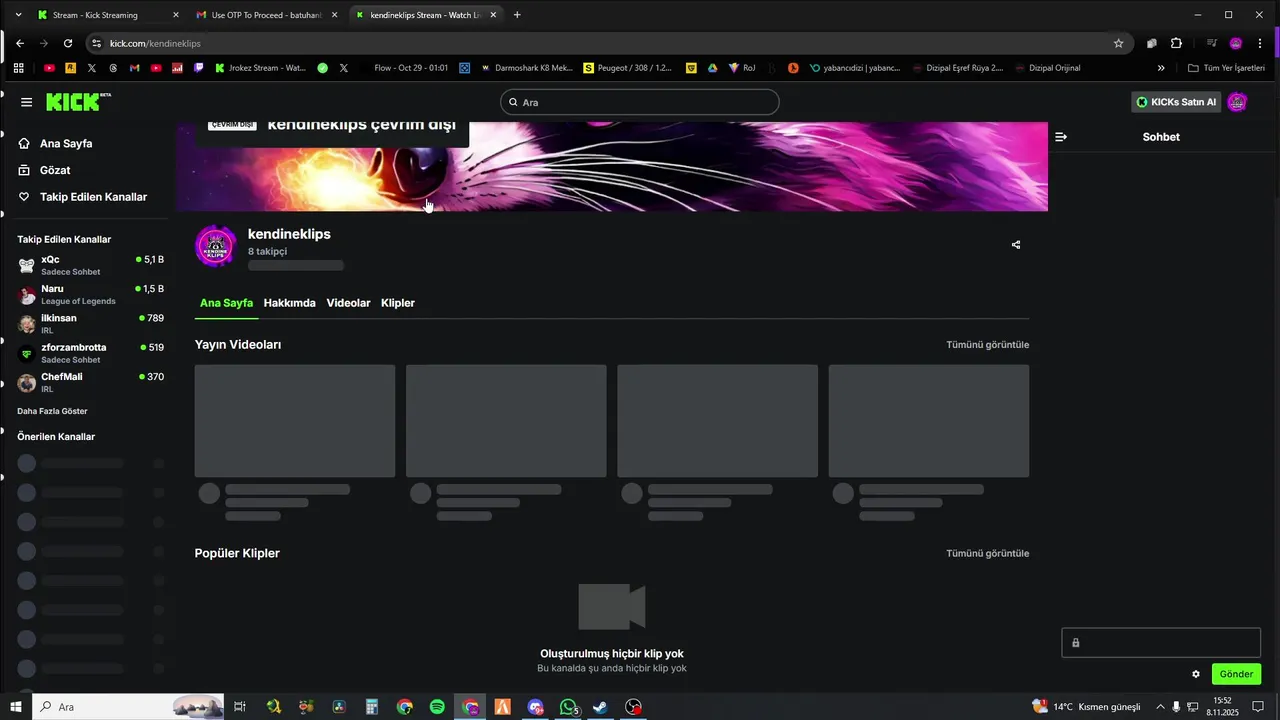Open Calculator from the taskbar
Screen dimensions: 1280x720
[371, 707]
